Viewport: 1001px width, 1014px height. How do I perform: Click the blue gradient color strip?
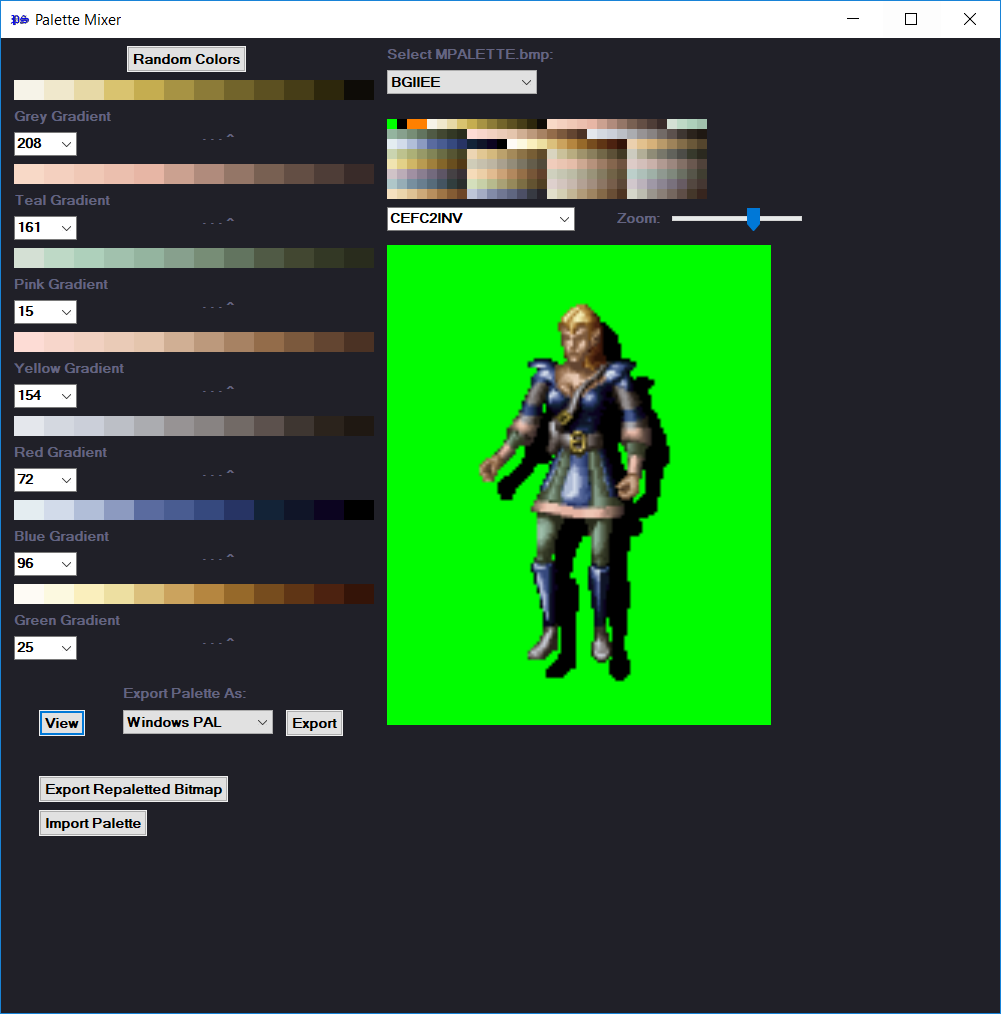click(194, 510)
